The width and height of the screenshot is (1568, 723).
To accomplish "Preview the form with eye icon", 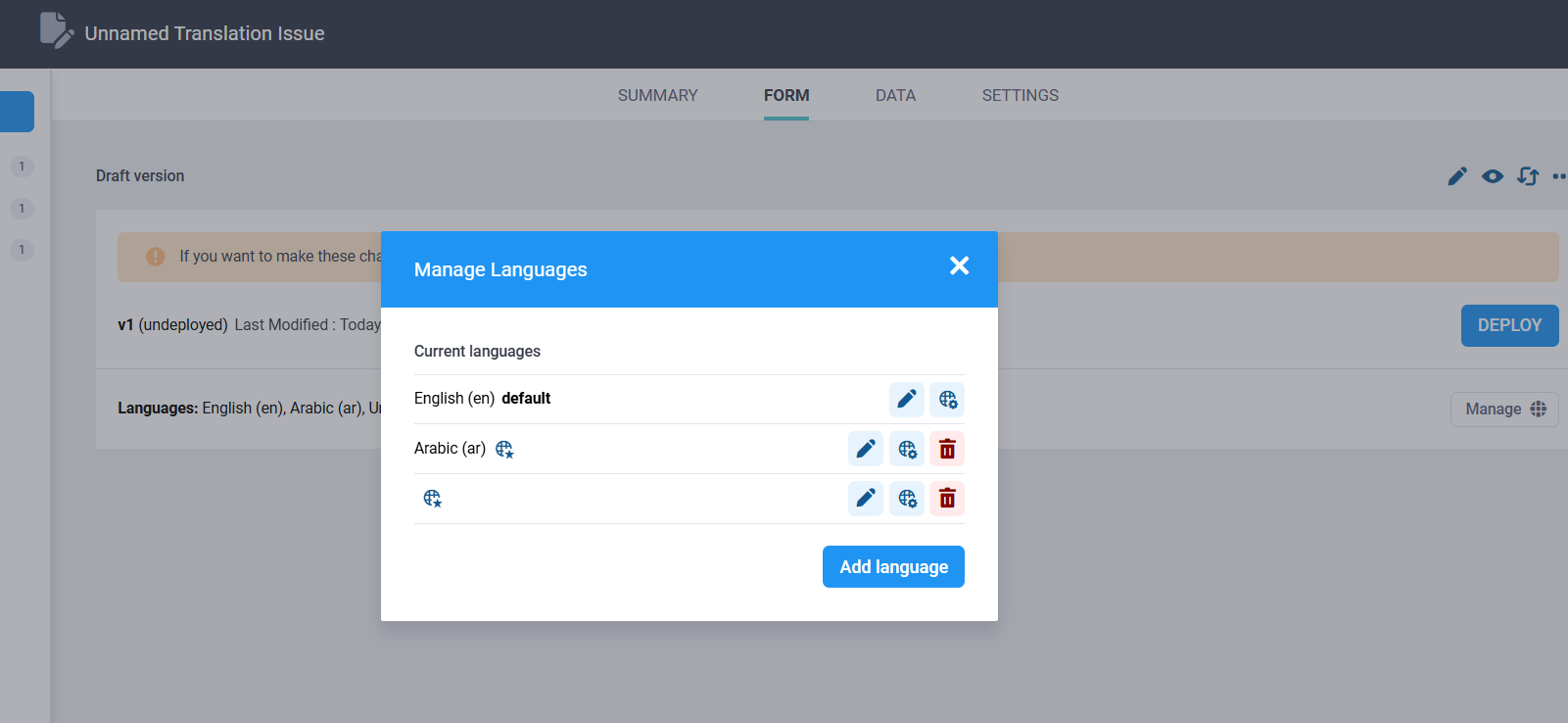I will point(1493,176).
